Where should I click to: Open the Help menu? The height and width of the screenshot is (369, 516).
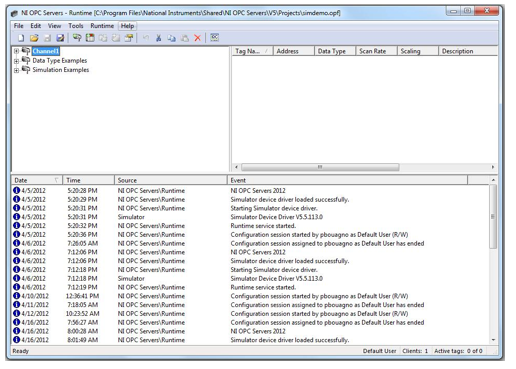(x=127, y=26)
